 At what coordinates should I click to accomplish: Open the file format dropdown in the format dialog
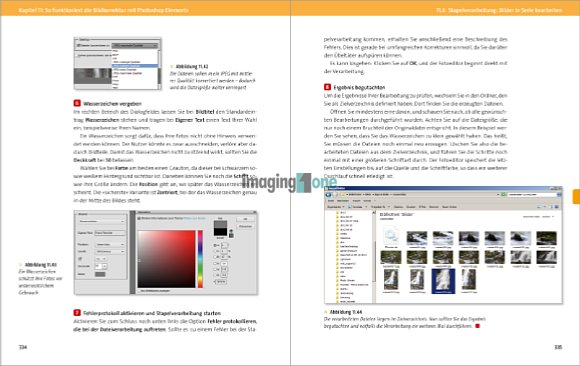pos(135,46)
